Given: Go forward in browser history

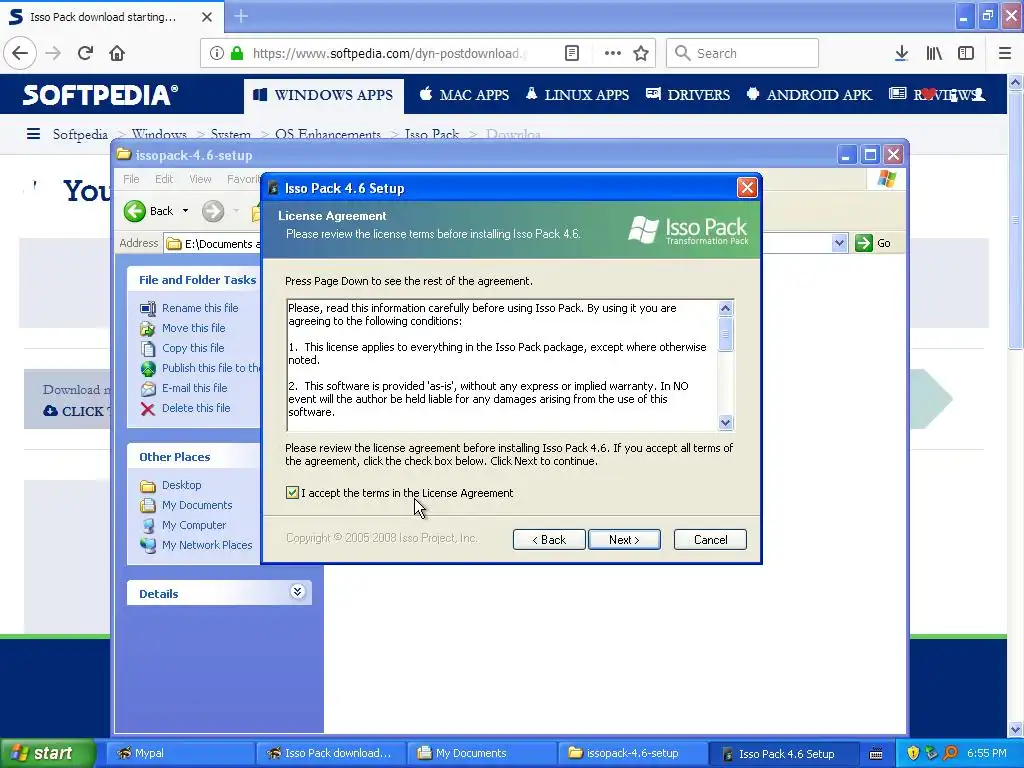Looking at the screenshot, I should [x=53, y=53].
